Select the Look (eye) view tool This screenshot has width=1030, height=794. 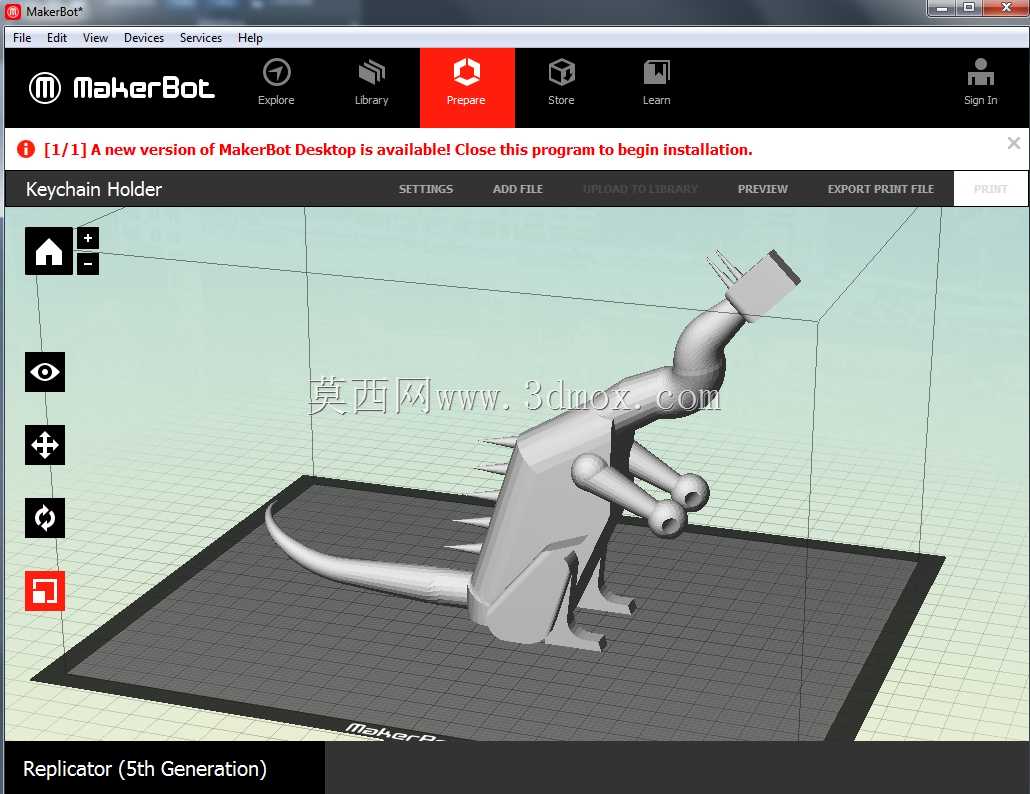pyautogui.click(x=45, y=372)
